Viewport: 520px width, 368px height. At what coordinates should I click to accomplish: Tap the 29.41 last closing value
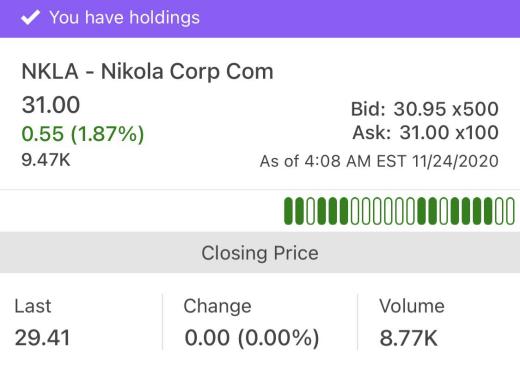(x=43, y=338)
